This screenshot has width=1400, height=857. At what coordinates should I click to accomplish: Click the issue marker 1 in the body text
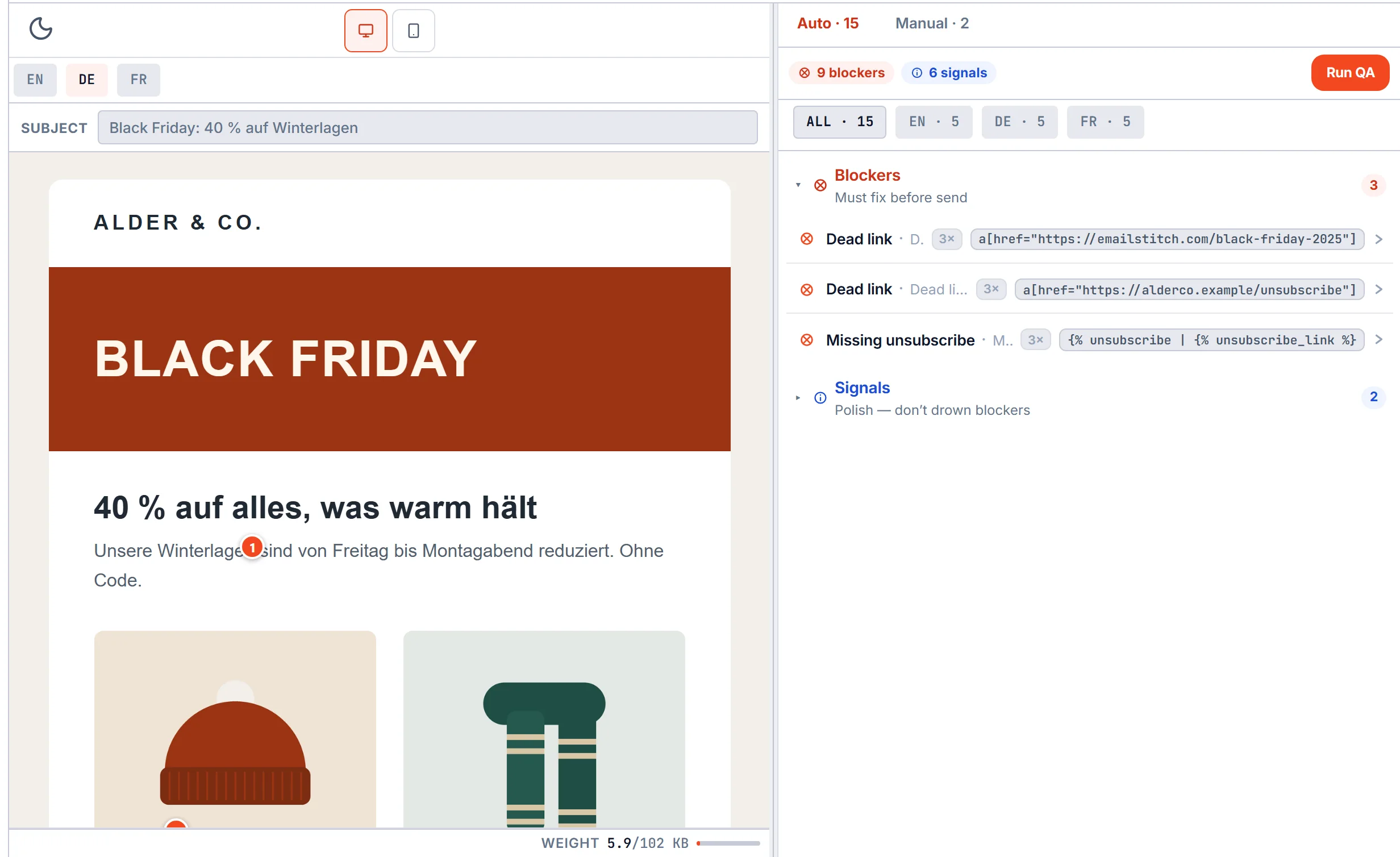point(252,547)
